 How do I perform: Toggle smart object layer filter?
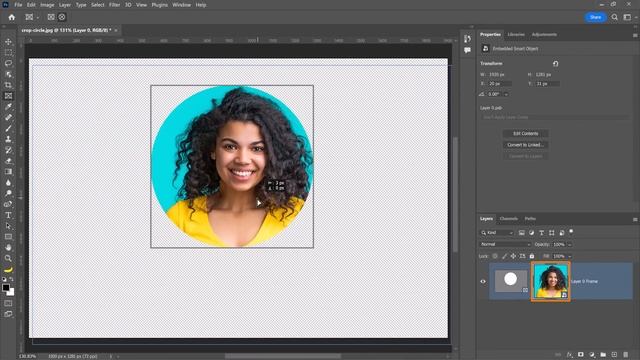562,233
